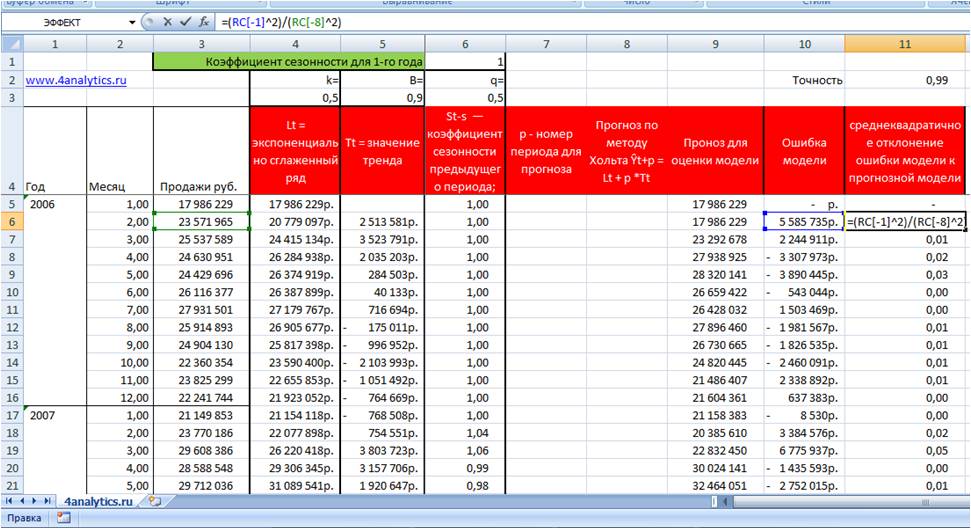
Task: Select the 2007 year cell
Action: [x=55, y=415]
